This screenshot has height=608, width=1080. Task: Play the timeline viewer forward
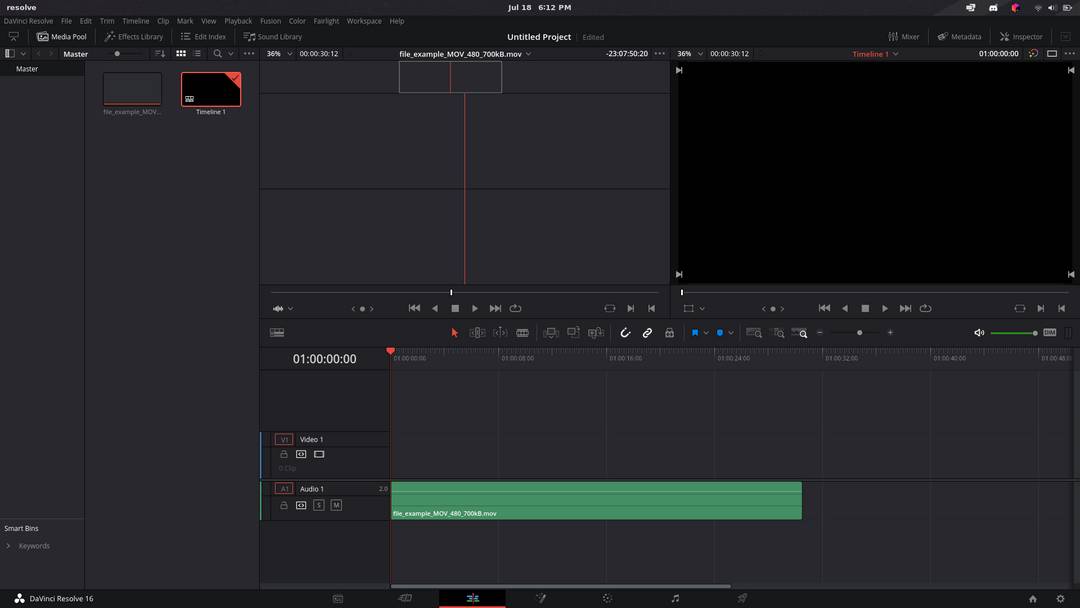tap(885, 308)
